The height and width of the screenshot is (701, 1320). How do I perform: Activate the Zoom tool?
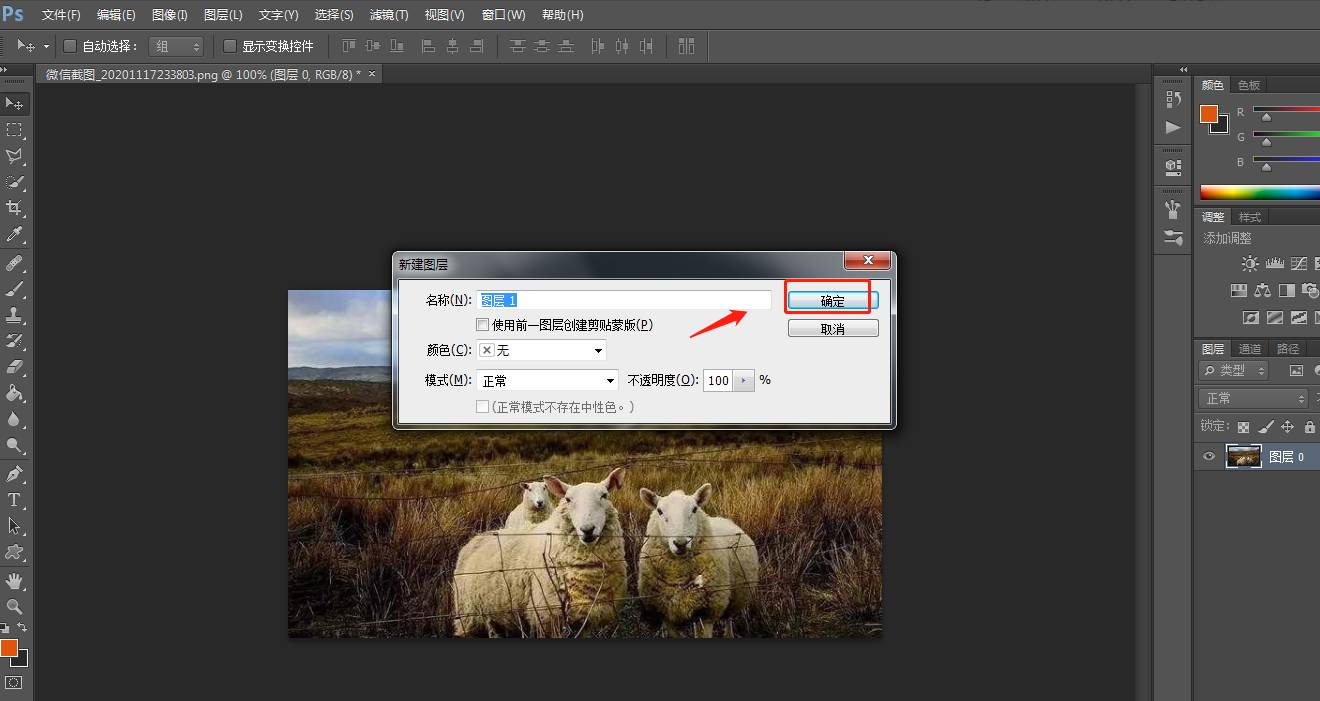tap(14, 607)
